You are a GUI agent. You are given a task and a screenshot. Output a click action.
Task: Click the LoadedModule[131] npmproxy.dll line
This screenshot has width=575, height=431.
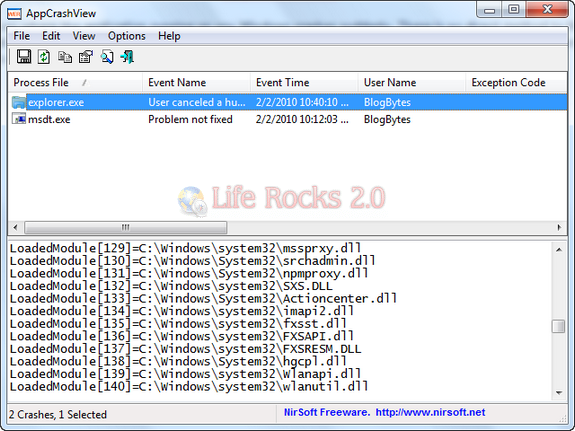coord(188,273)
